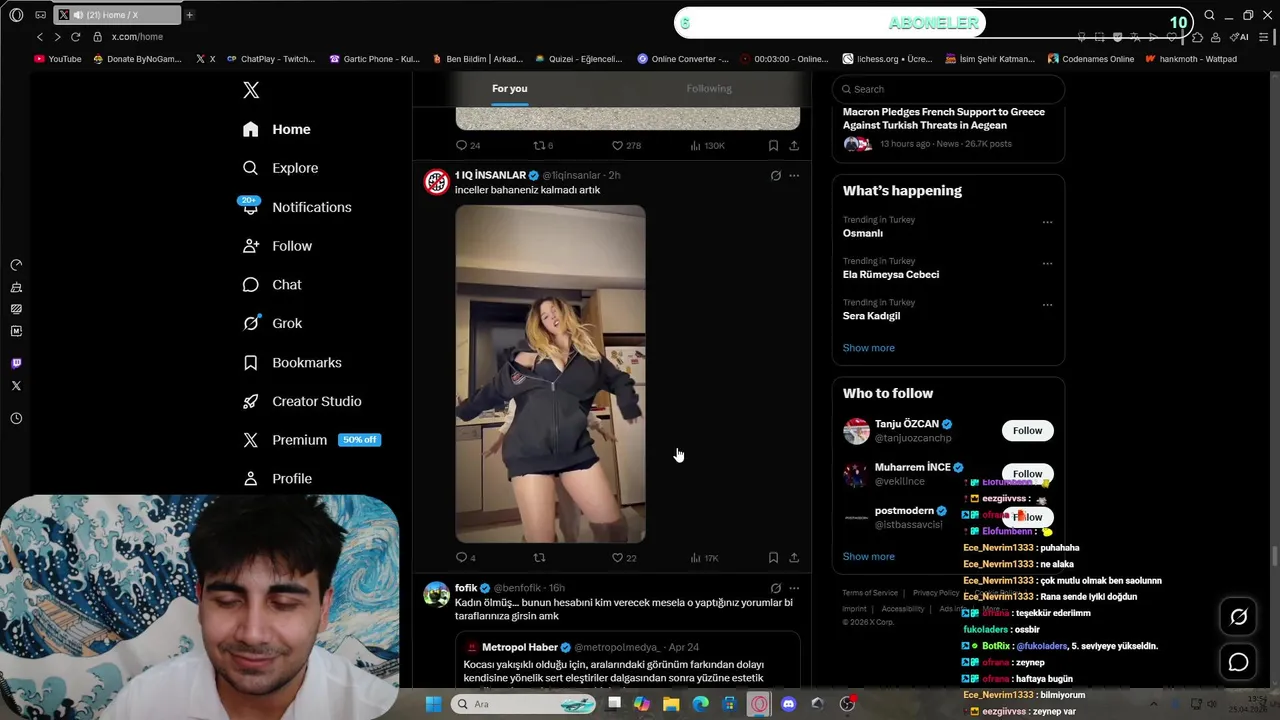View analytics icon showing 17K views
This screenshot has height=720, width=1280.
point(695,557)
